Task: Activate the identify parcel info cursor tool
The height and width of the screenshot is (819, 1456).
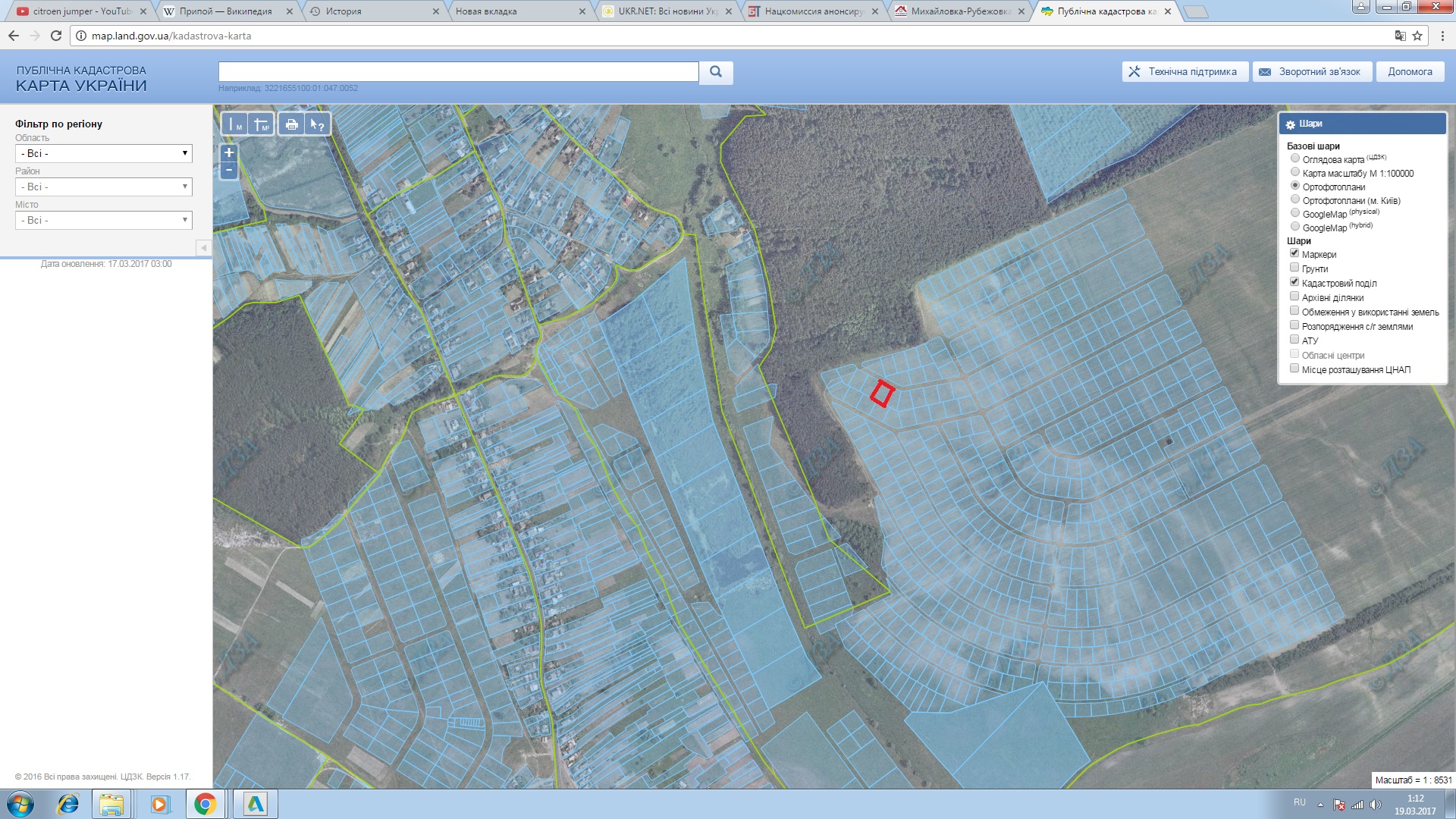Action: 317,124
